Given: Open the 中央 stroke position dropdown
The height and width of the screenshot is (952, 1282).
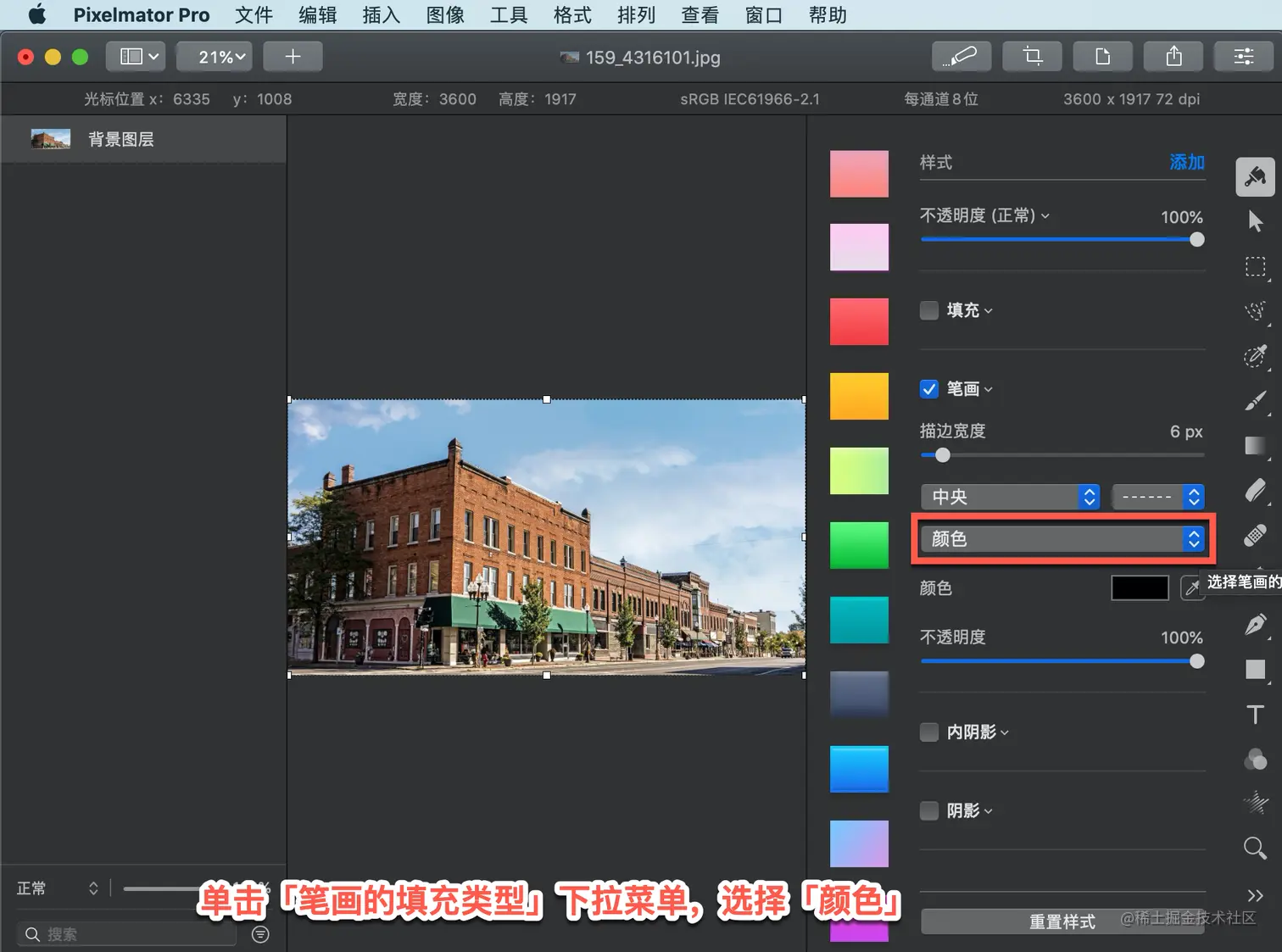Looking at the screenshot, I should pos(1010,497).
